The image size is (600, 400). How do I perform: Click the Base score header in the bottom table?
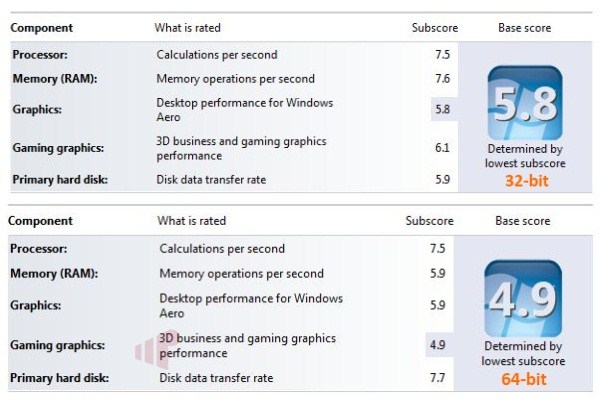523,221
